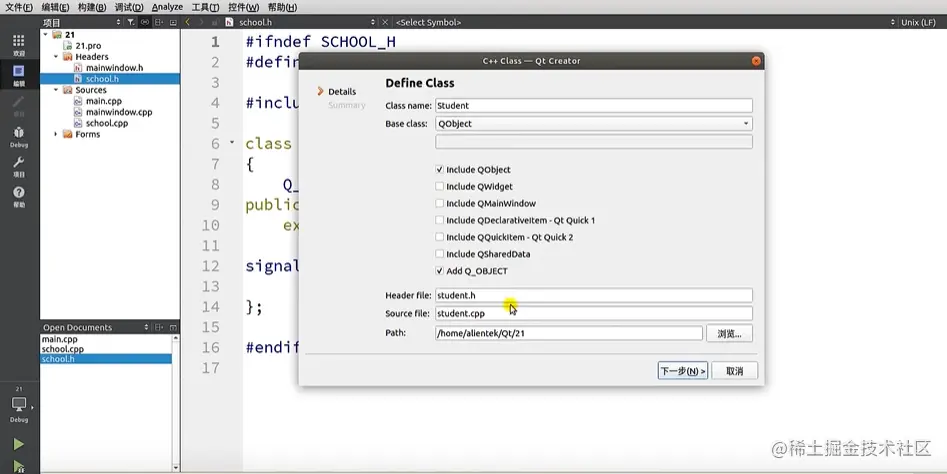Click the Forms folder icon

click(x=68, y=134)
